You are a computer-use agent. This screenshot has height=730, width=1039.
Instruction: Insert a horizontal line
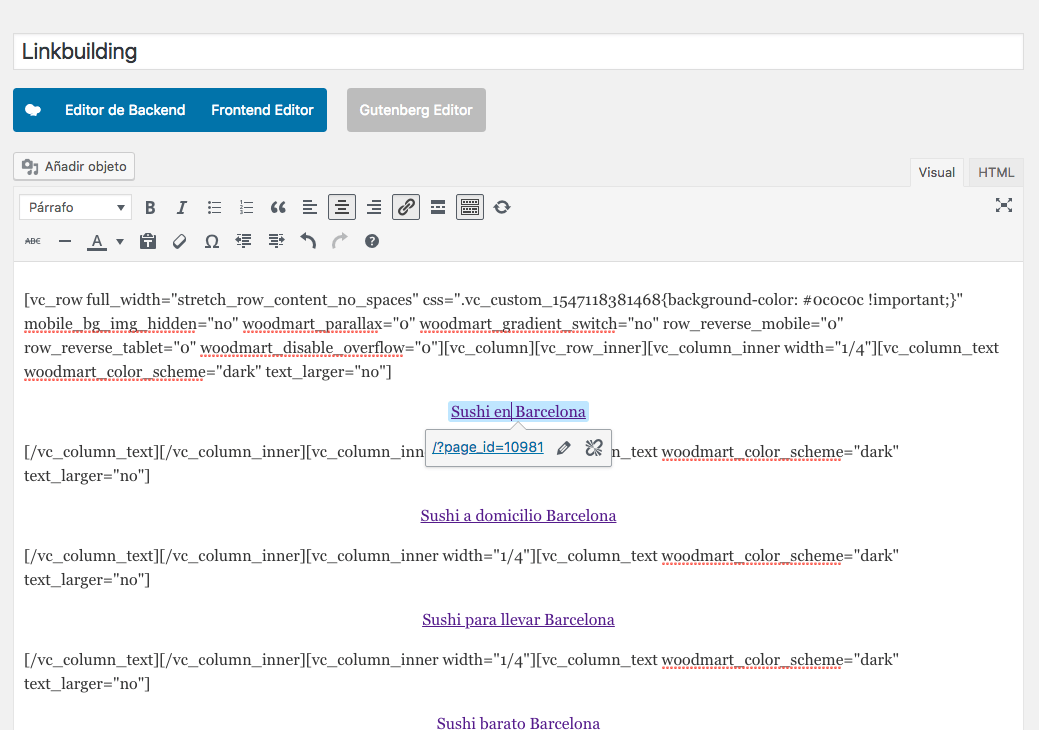pos(64,241)
